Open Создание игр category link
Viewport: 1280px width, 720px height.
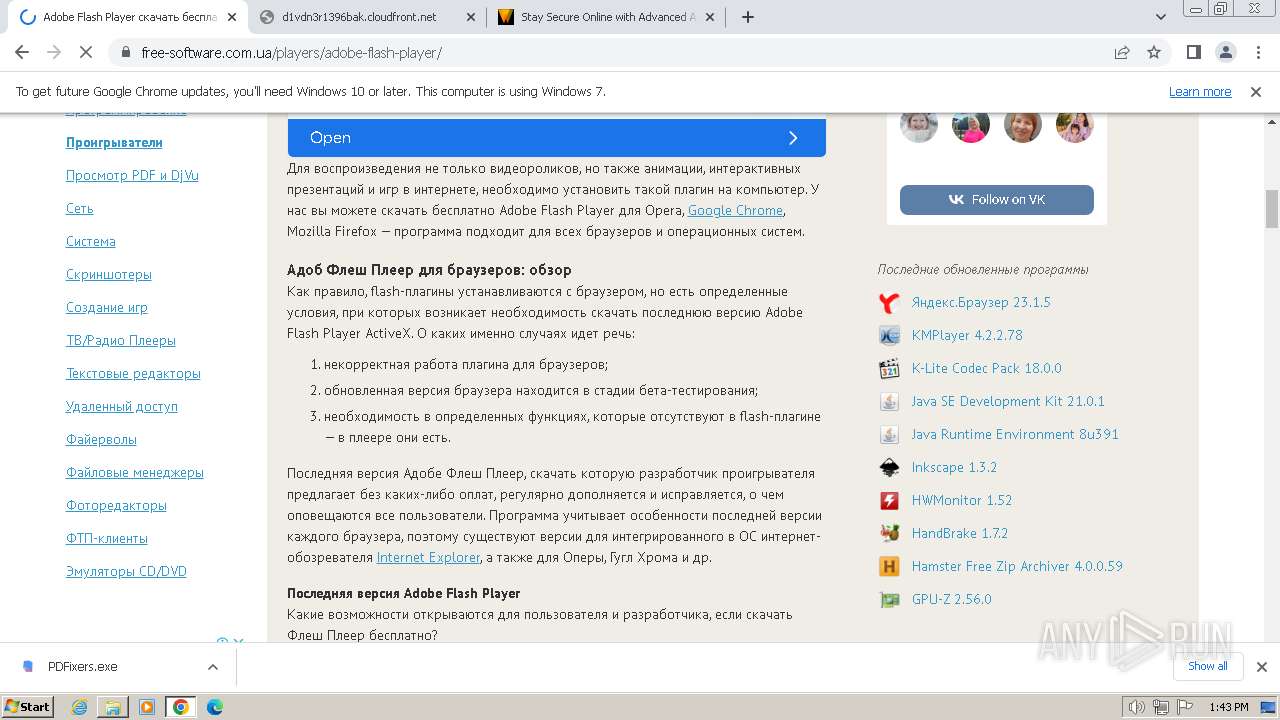(x=107, y=307)
